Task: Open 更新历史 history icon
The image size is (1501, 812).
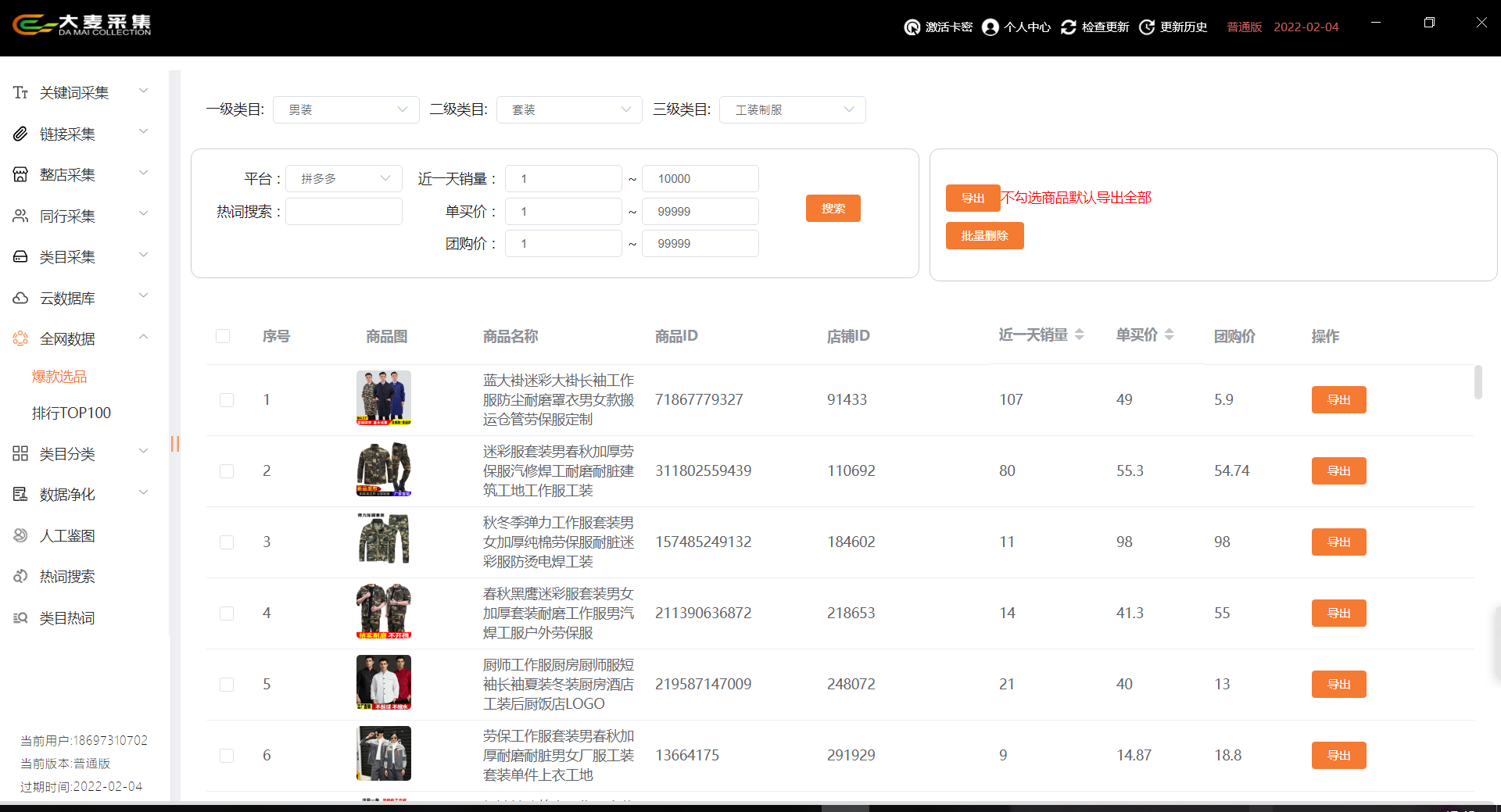Action: click(1146, 27)
